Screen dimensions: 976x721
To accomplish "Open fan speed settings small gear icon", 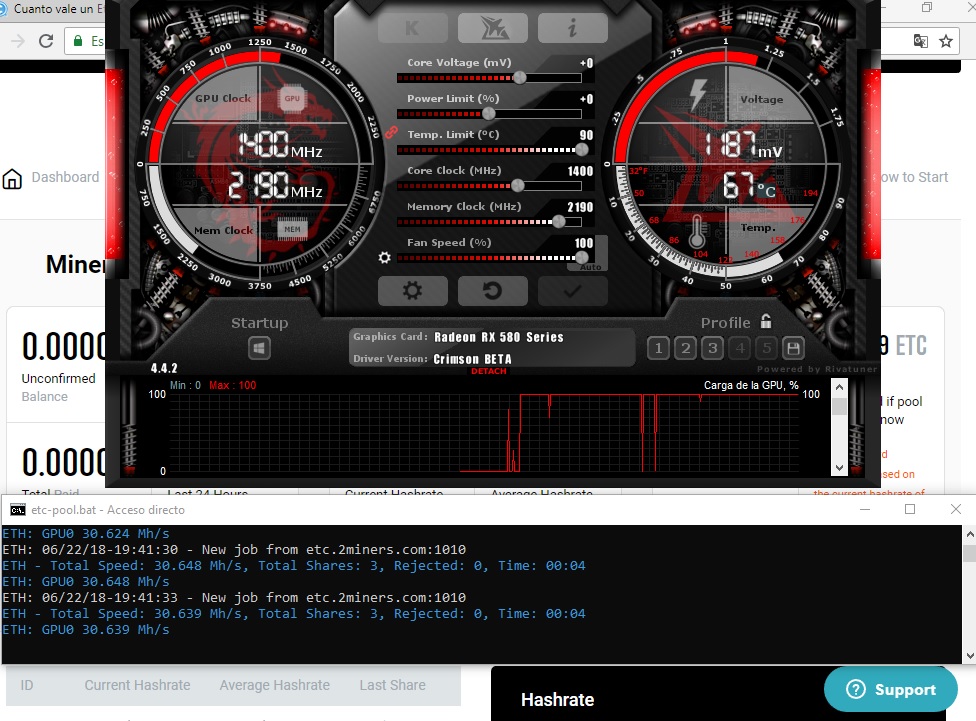I will (385, 257).
